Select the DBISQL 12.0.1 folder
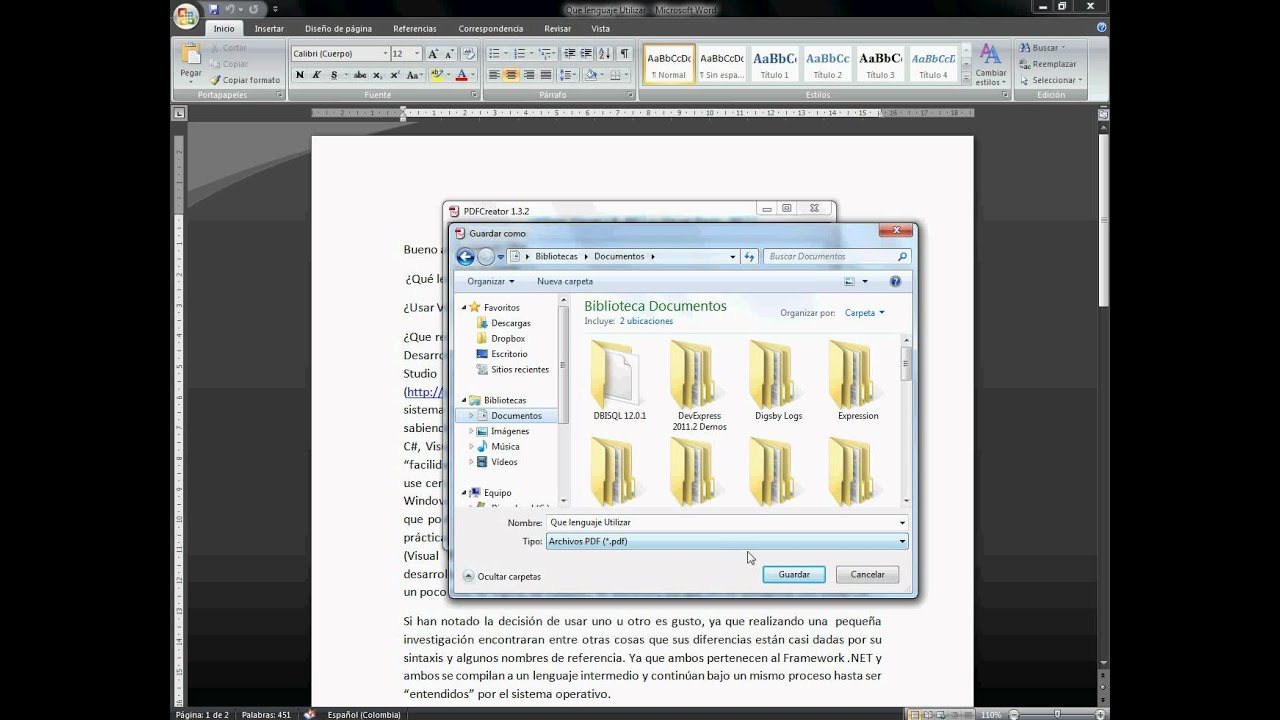The height and width of the screenshot is (720, 1280). pyautogui.click(x=620, y=380)
